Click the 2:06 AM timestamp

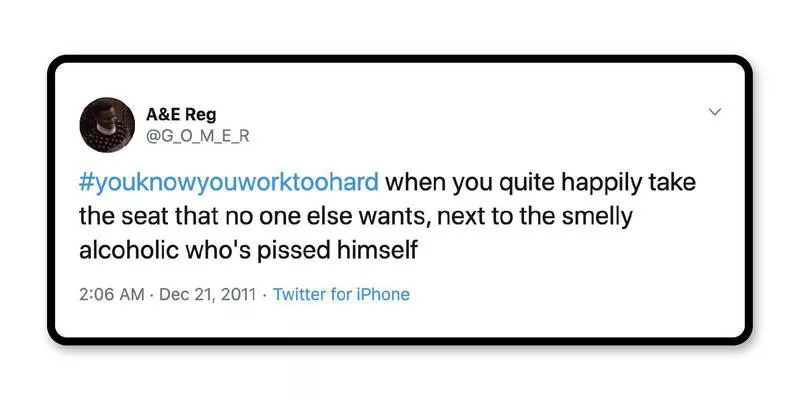coord(110,294)
